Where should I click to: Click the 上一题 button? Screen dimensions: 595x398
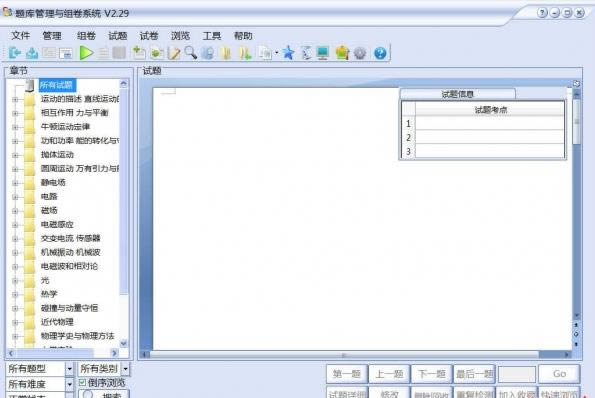pos(389,374)
